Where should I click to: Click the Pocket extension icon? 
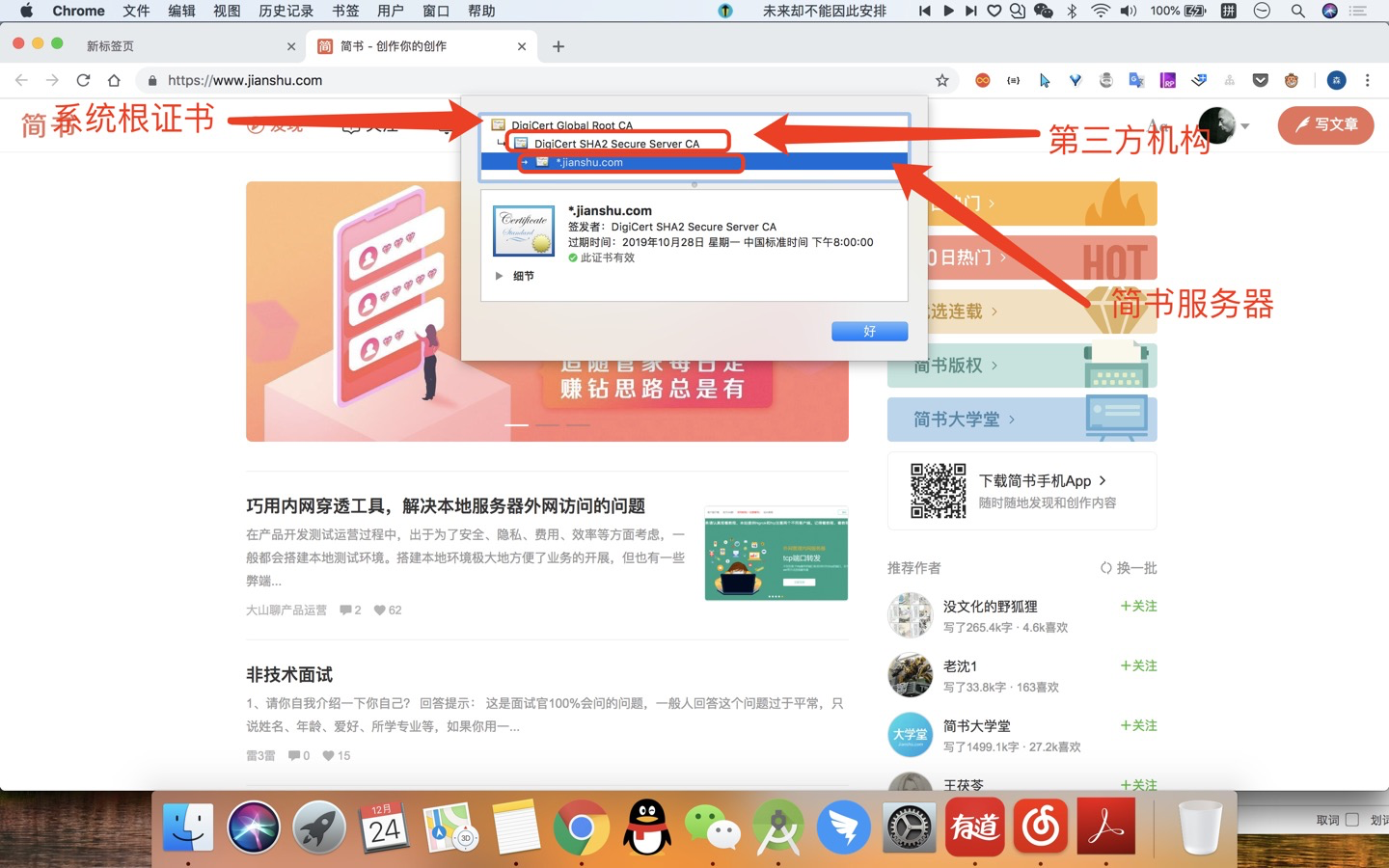point(1260,80)
